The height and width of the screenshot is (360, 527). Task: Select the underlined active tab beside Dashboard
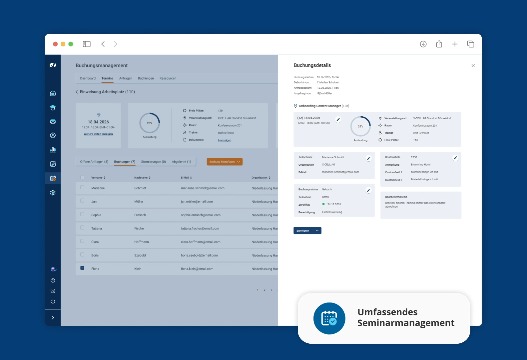[x=107, y=78]
